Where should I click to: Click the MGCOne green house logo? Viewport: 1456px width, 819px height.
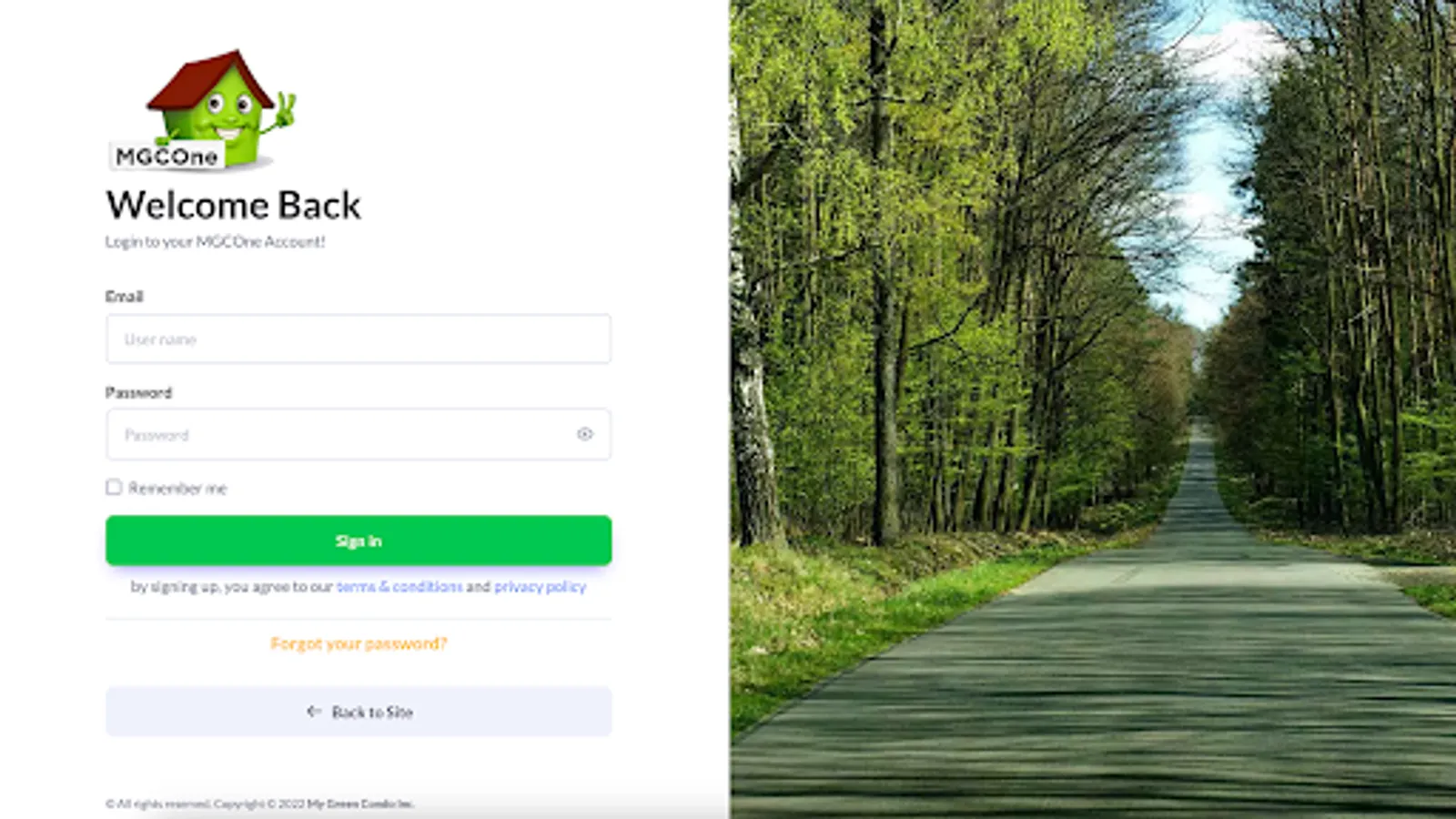click(x=203, y=110)
